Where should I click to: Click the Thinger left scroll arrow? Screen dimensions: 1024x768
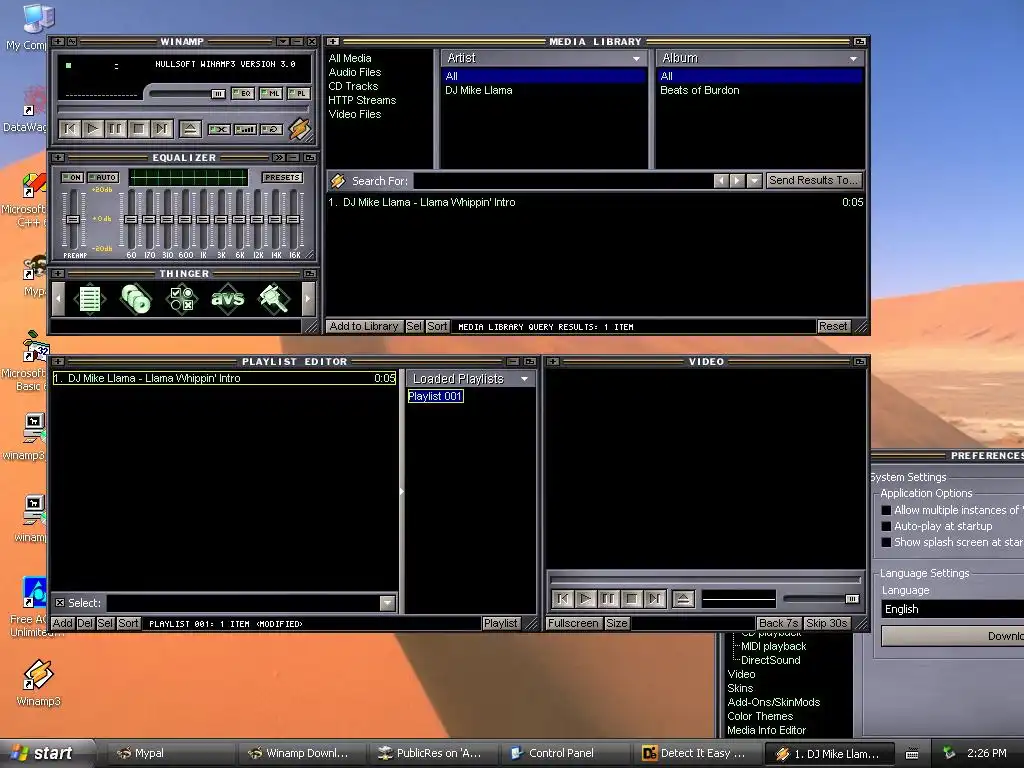pyautogui.click(x=58, y=299)
